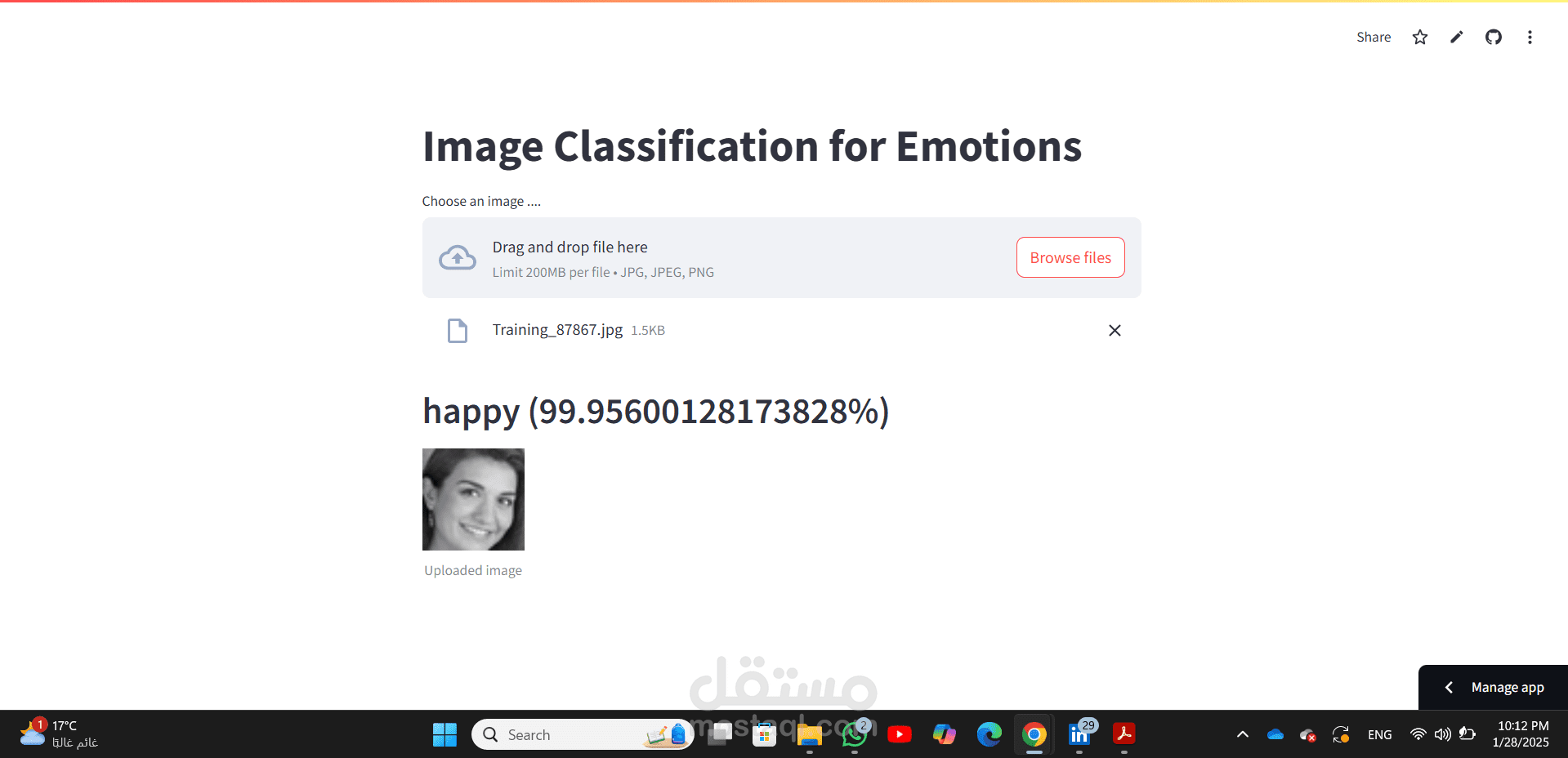
Task: Open LinkedIn from the taskbar
Action: coord(1080,734)
